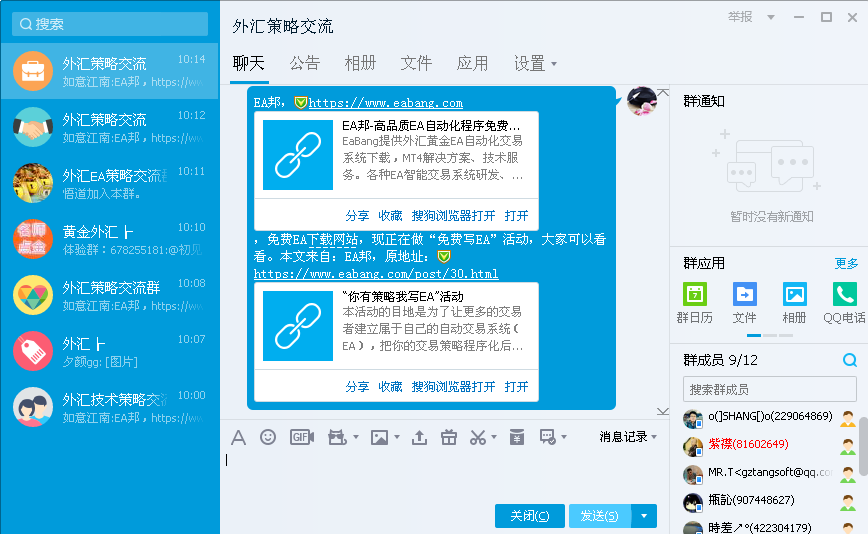Click 更多 in 群应用 section
868x534 pixels.
(846, 263)
